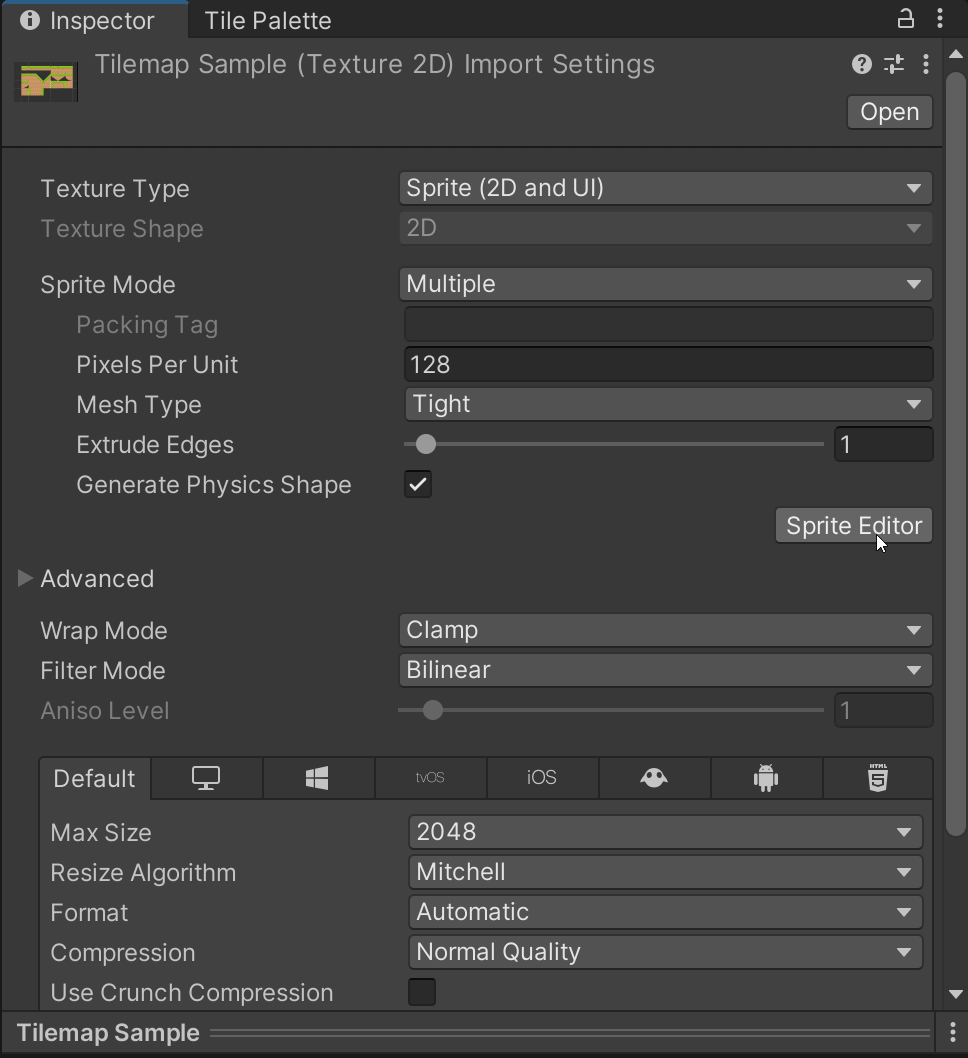Open the presets icon next to help
The height and width of the screenshot is (1058, 968).
pyautogui.click(x=893, y=64)
